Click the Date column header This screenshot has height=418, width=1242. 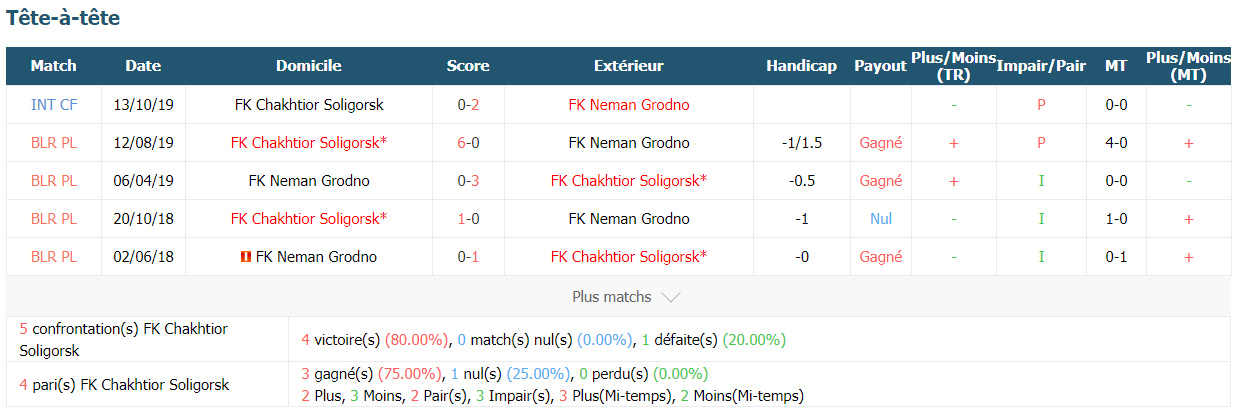[143, 66]
